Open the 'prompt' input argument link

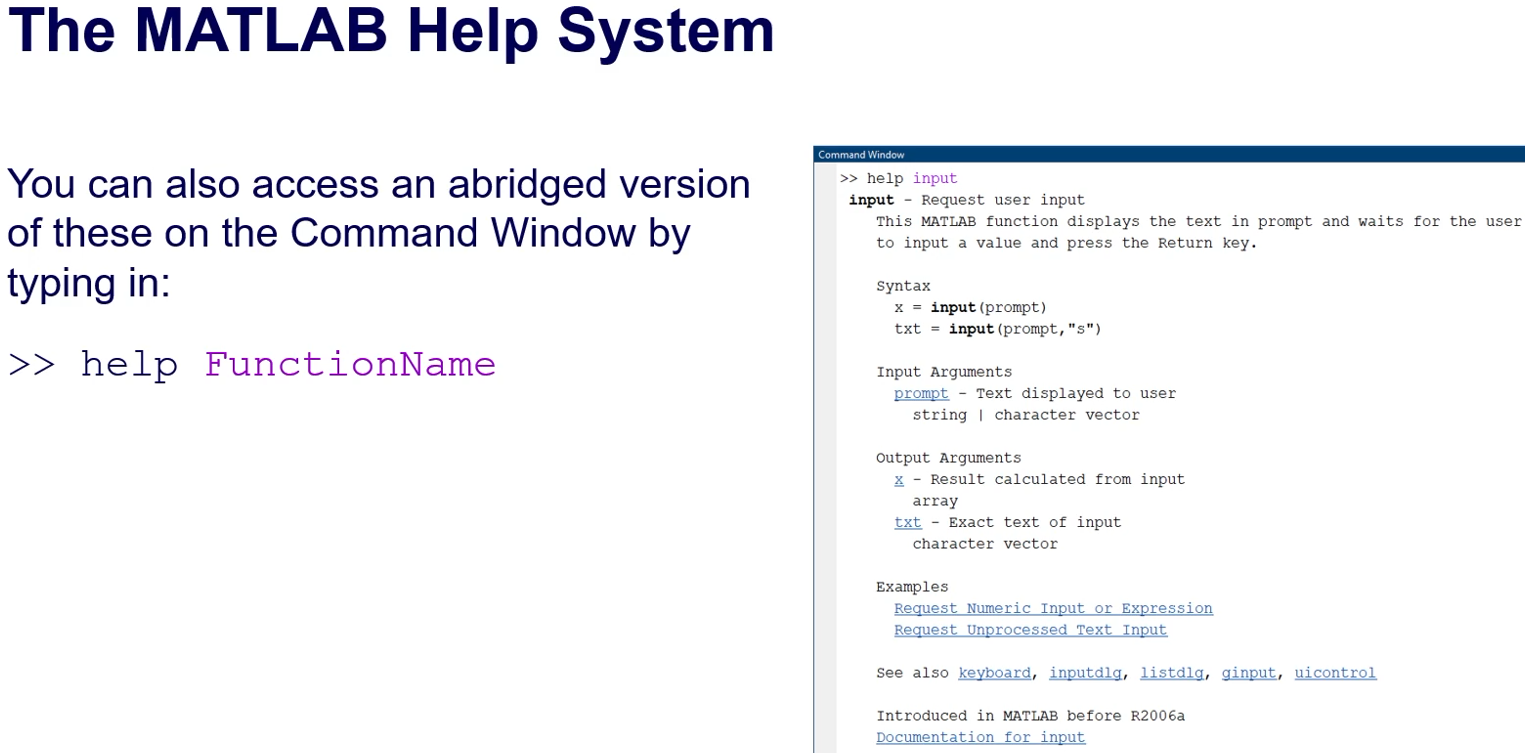[921, 393]
